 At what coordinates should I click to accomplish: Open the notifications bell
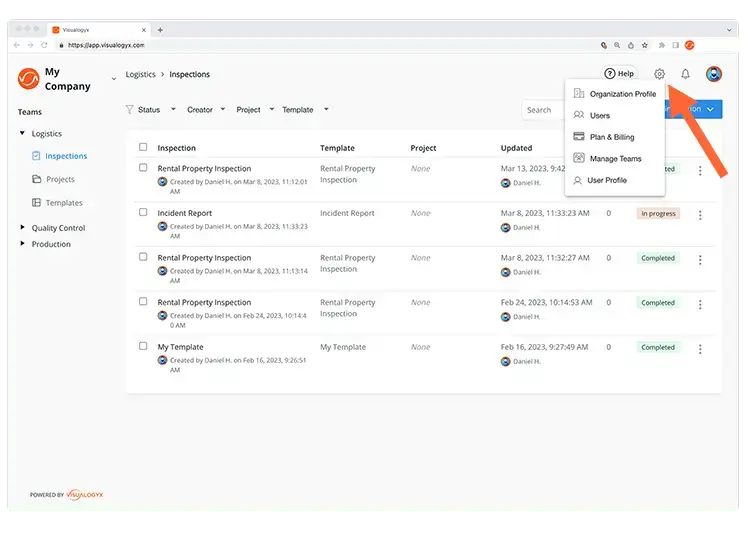(685, 74)
